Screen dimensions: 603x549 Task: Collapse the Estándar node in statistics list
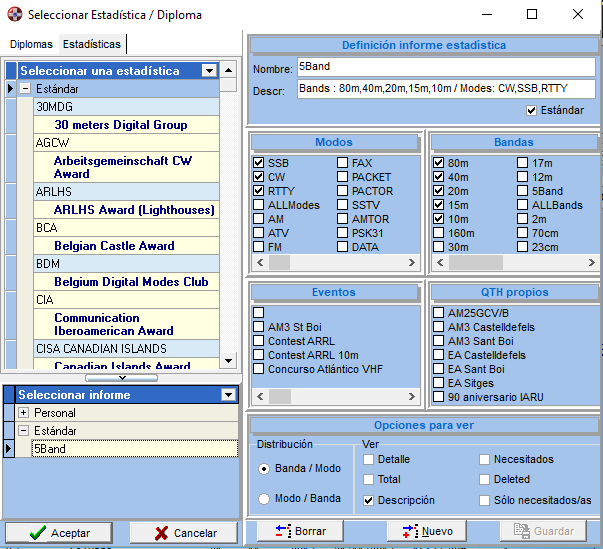coord(24,89)
